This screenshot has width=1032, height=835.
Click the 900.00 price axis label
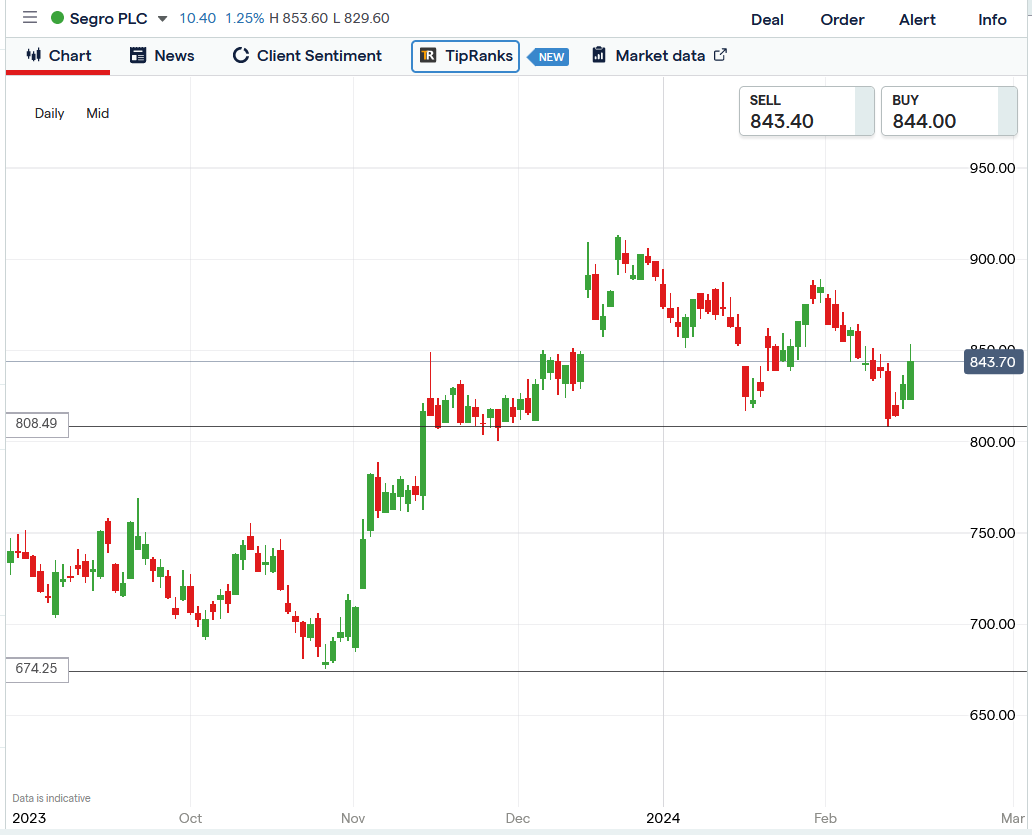click(x=993, y=259)
